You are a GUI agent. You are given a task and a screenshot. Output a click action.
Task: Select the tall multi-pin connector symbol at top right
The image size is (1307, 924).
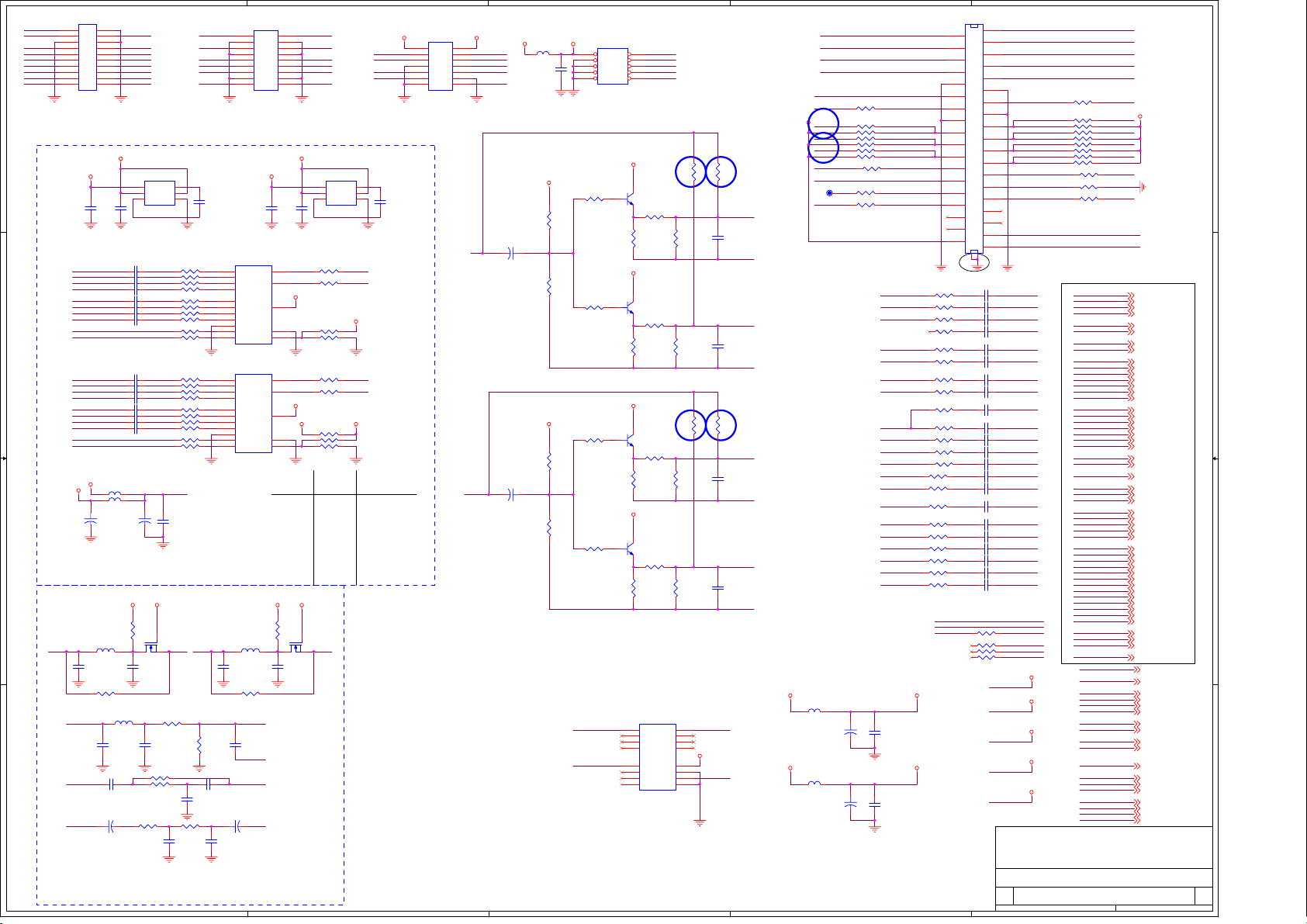point(973,140)
